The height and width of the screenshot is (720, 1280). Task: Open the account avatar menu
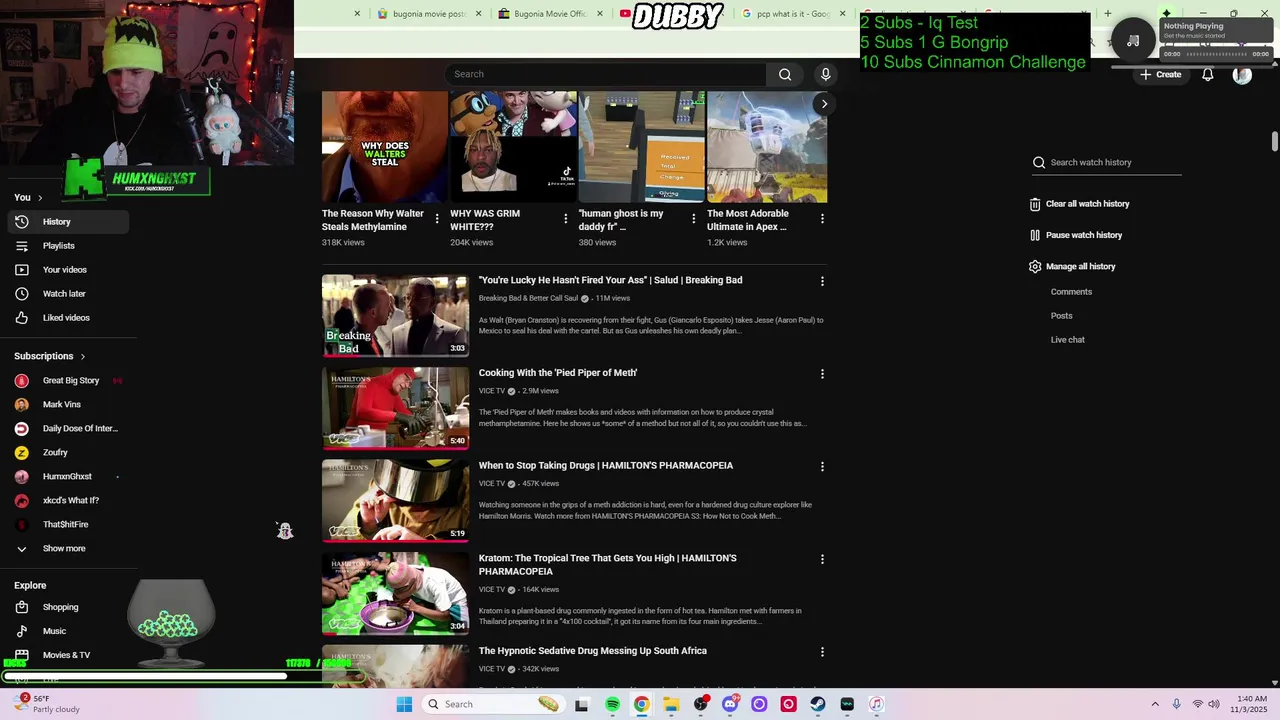pyautogui.click(x=1242, y=75)
